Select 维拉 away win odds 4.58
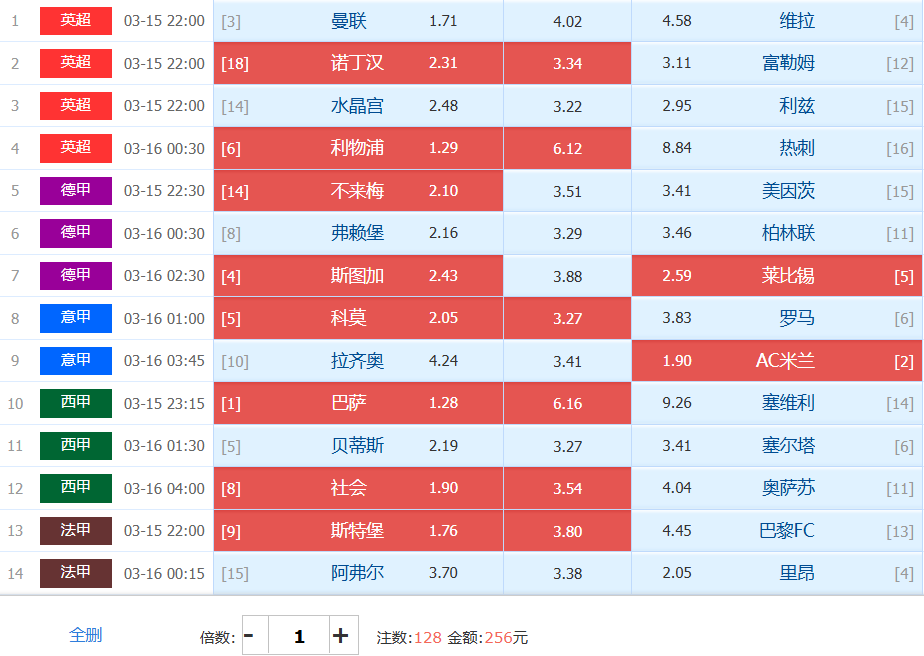 [776, 21]
